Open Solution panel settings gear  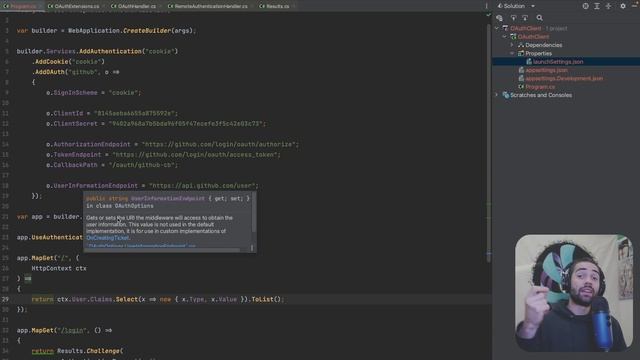(x=623, y=6)
